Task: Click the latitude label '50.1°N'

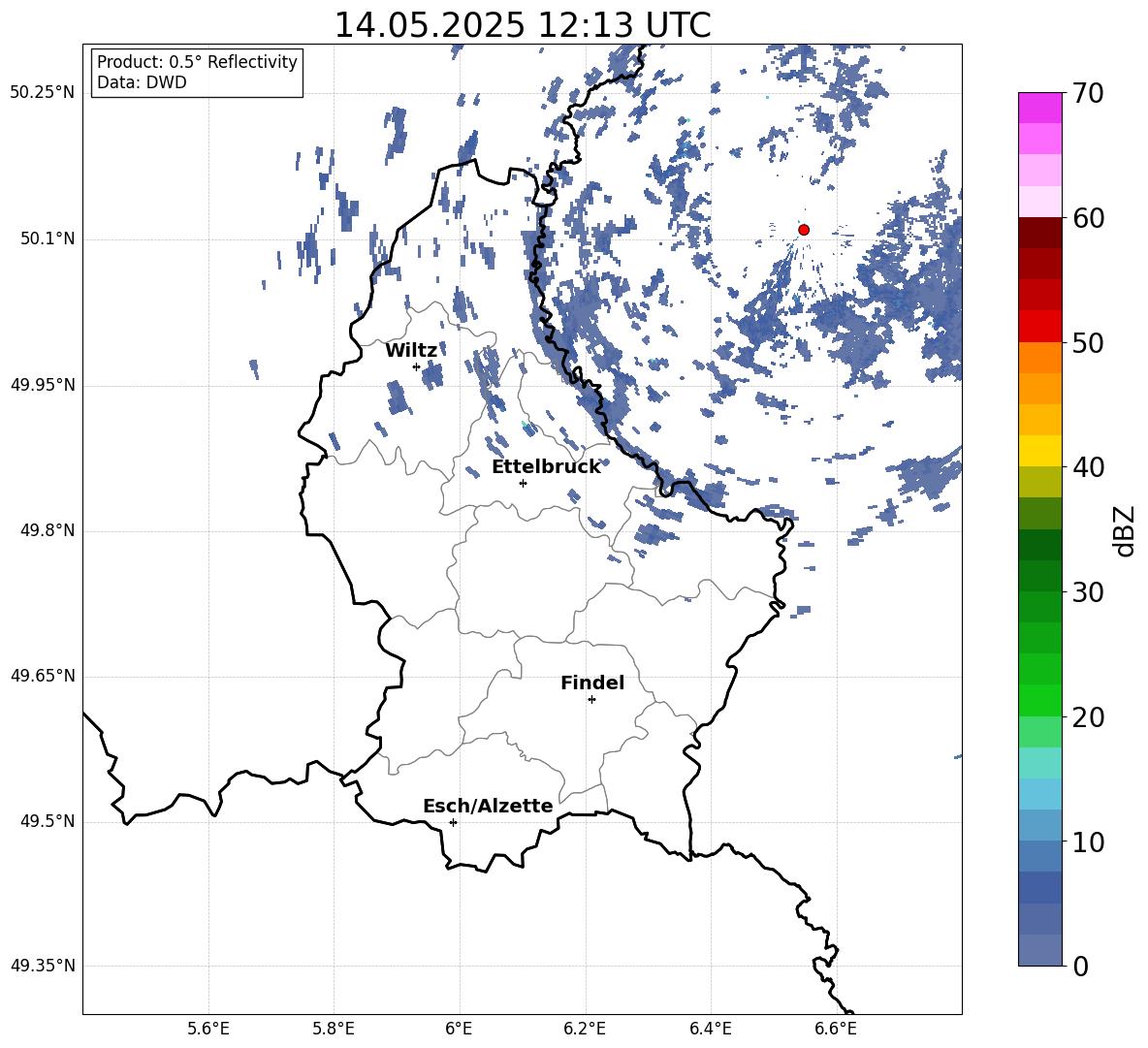Action: [x=47, y=239]
